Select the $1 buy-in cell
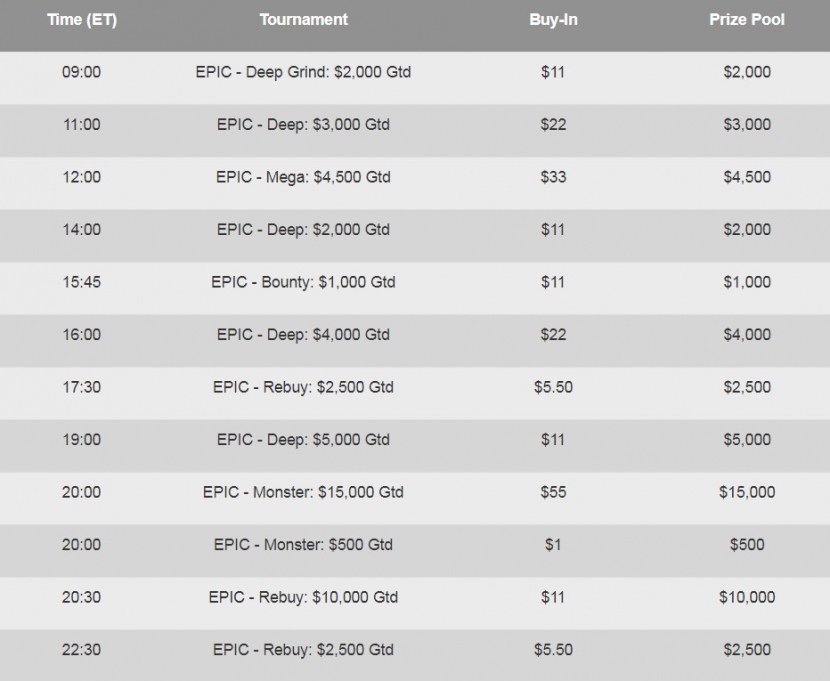Screen dimensions: 830x681 pyautogui.click(x=553, y=545)
